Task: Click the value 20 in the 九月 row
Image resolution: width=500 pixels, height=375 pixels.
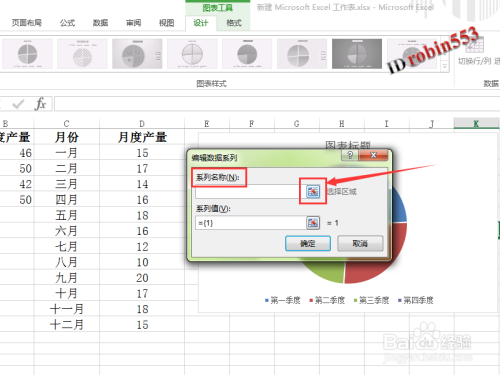Action: (x=142, y=278)
